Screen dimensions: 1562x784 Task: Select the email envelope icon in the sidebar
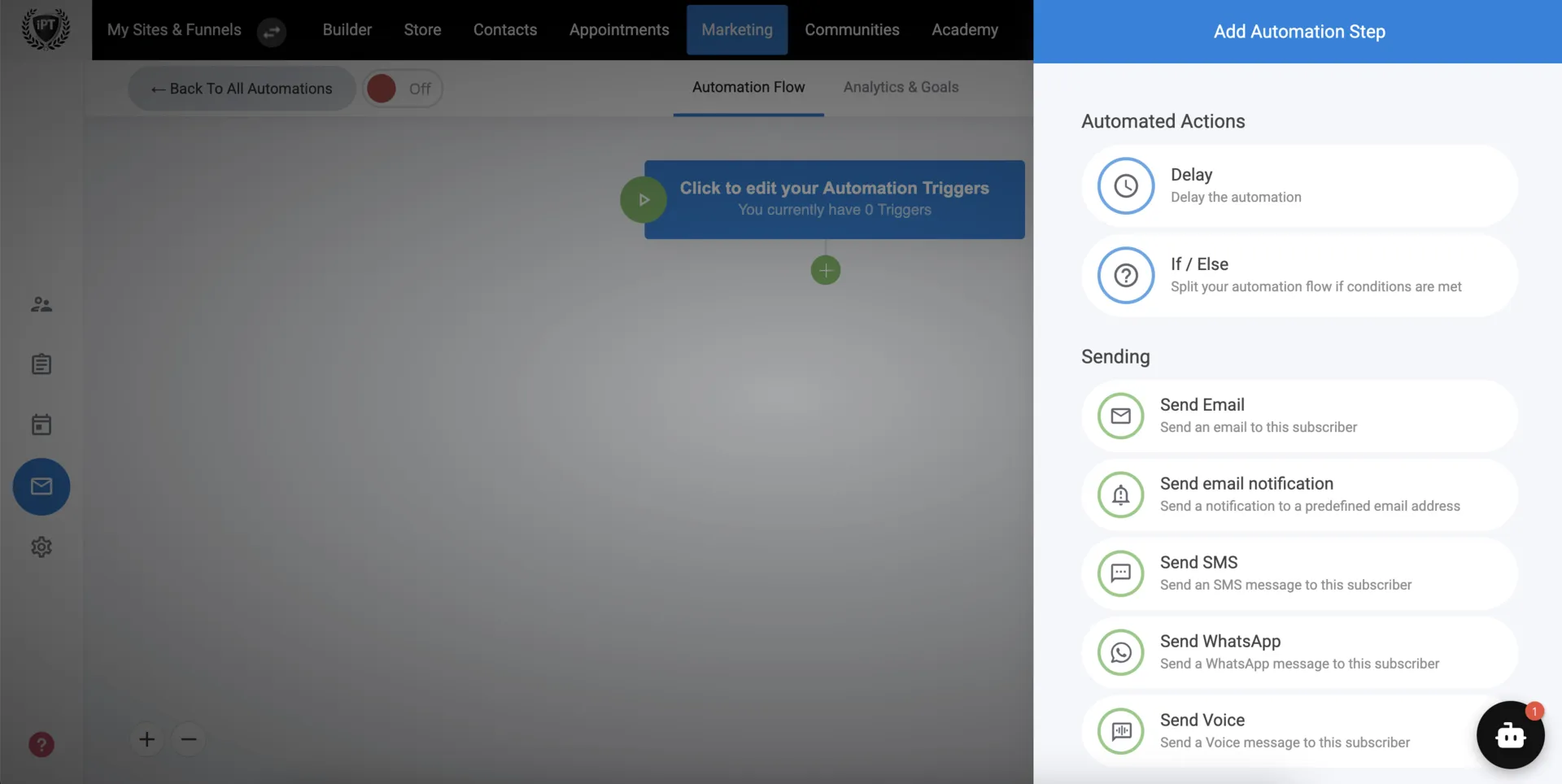pos(41,486)
